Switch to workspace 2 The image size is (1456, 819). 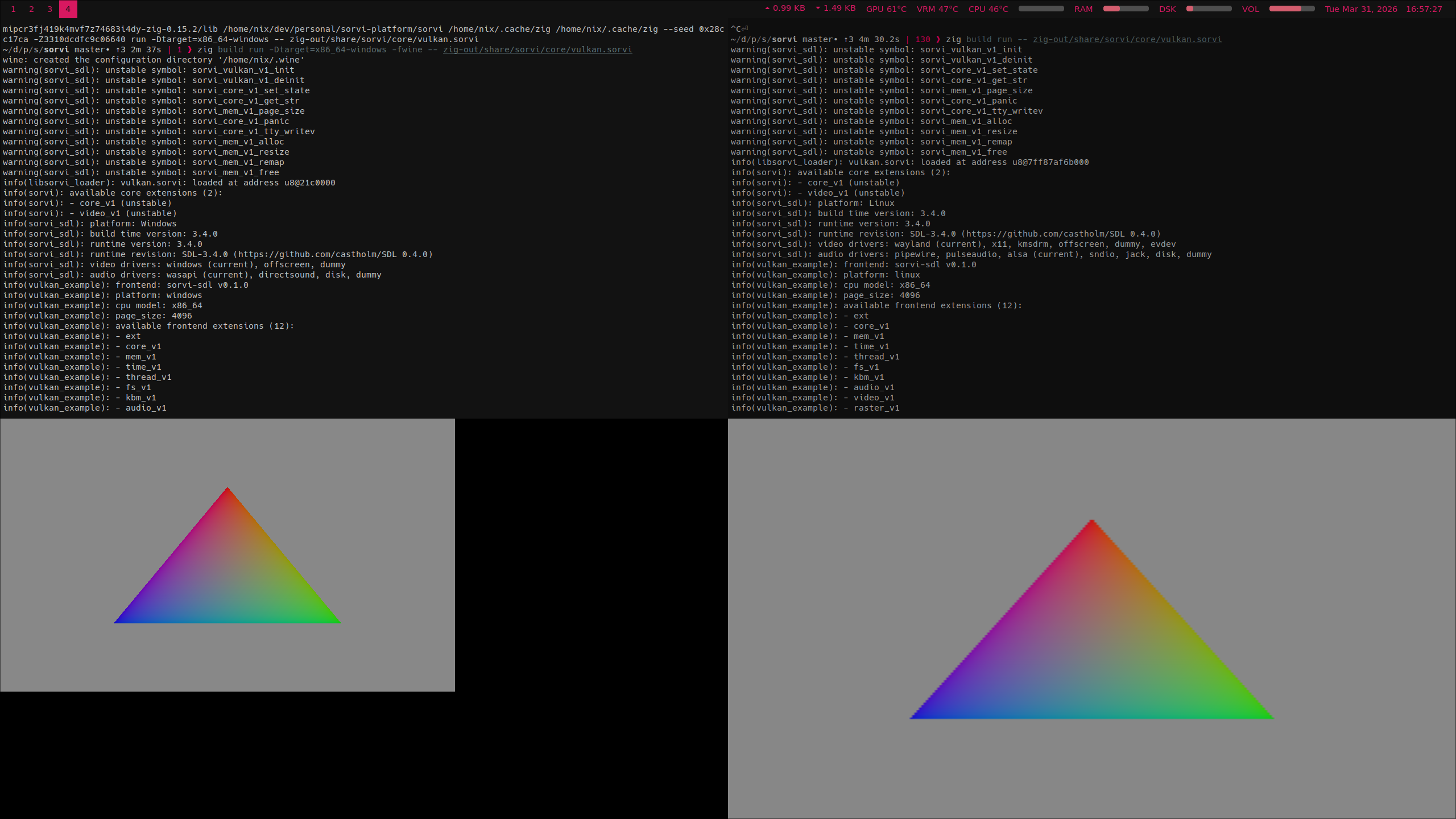(31, 9)
